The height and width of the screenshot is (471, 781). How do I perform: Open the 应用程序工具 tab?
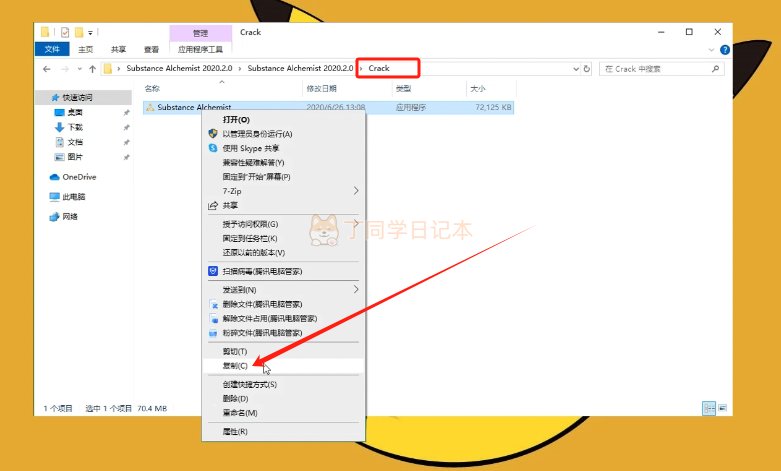(200, 49)
